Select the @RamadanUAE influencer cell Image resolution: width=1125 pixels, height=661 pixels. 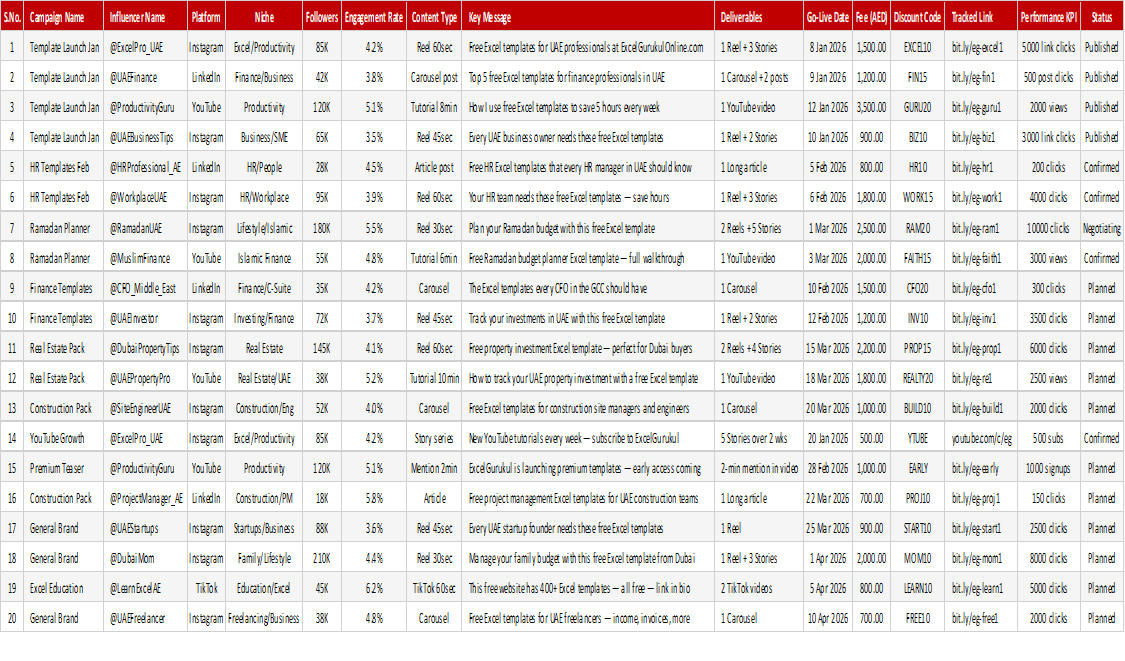(146, 228)
